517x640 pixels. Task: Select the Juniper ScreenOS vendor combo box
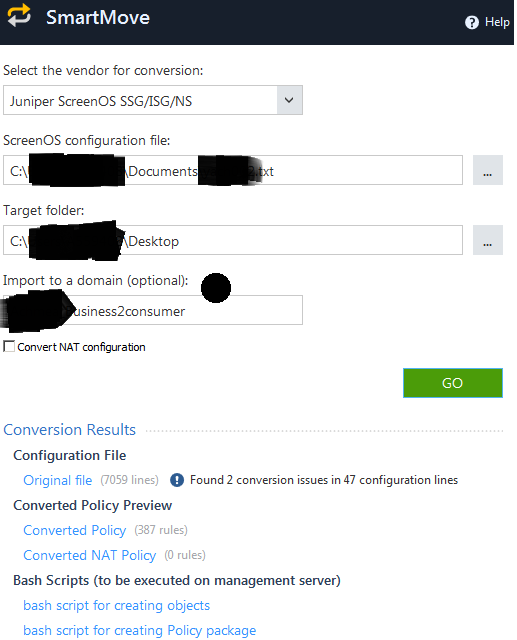(153, 100)
